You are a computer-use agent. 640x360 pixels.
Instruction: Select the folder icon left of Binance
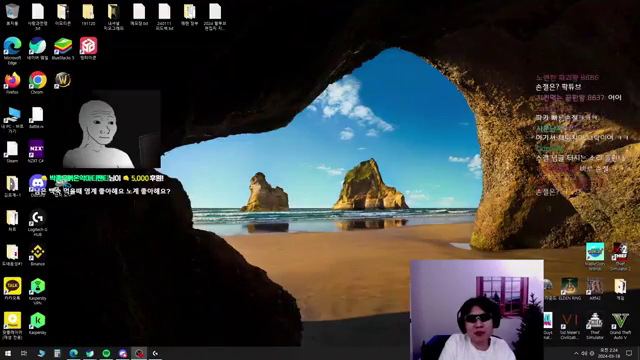click(12, 255)
